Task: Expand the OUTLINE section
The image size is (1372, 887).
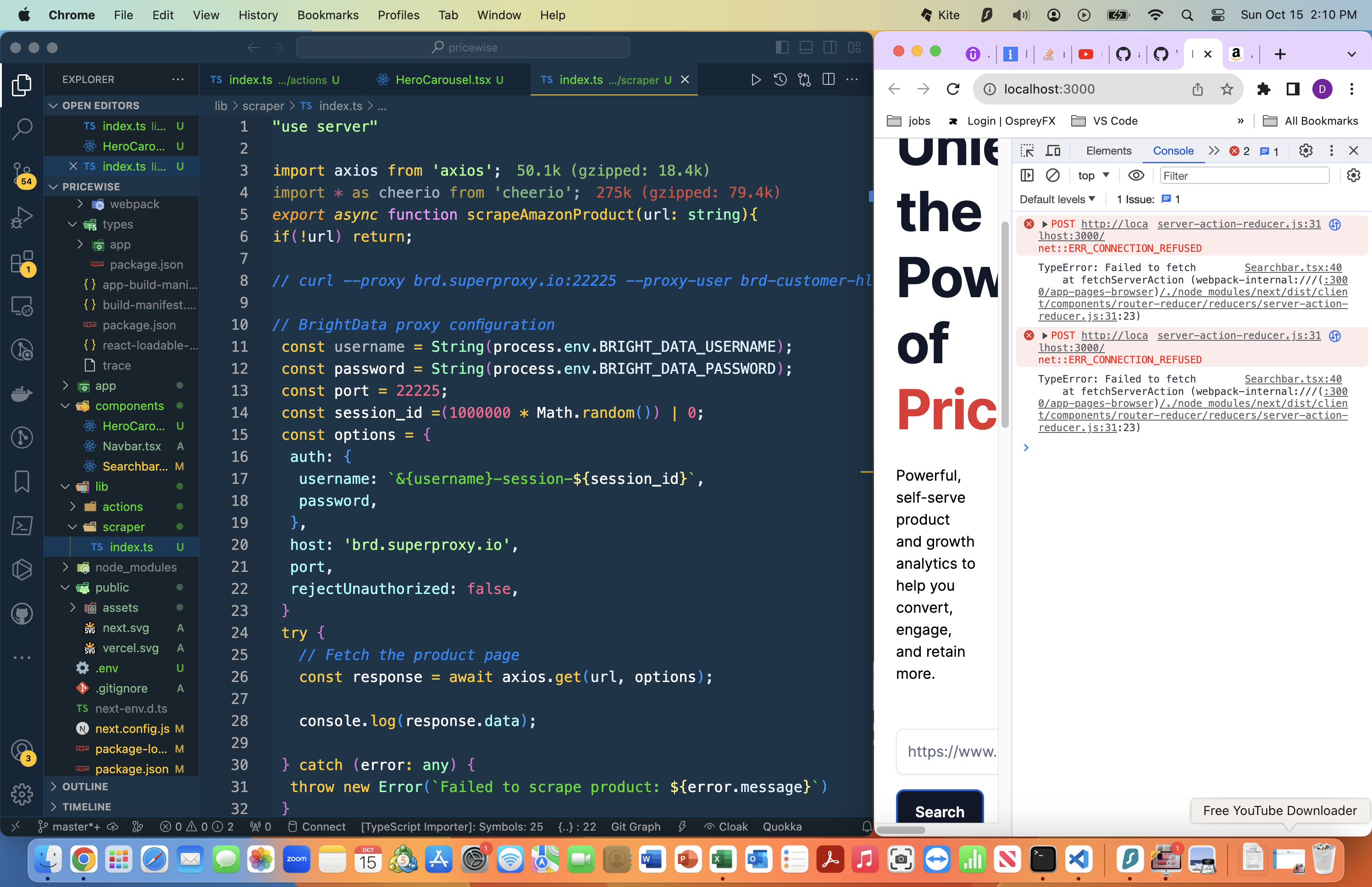Action: pyautogui.click(x=122, y=787)
